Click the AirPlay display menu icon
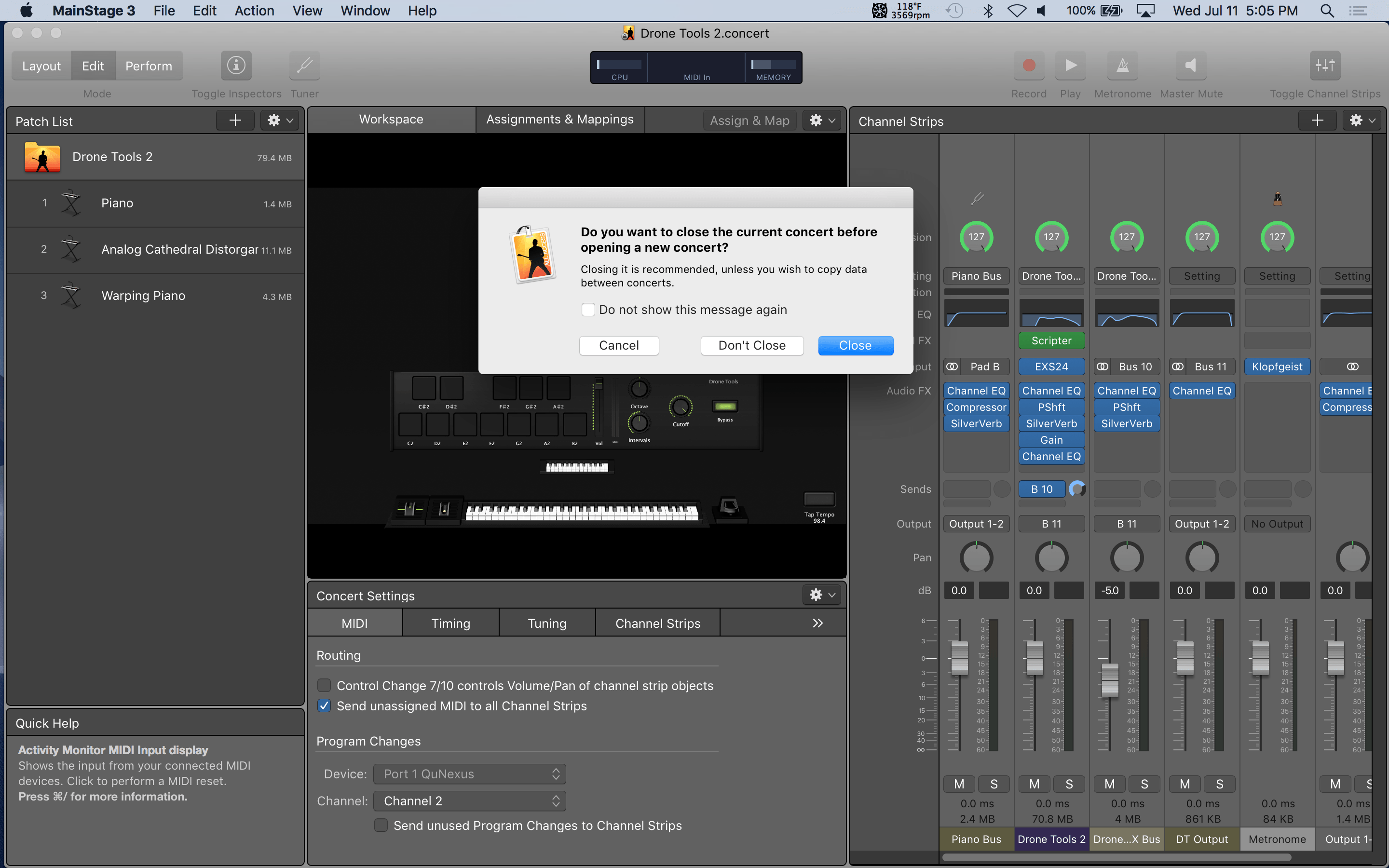This screenshot has height=868, width=1389. tap(1145, 10)
